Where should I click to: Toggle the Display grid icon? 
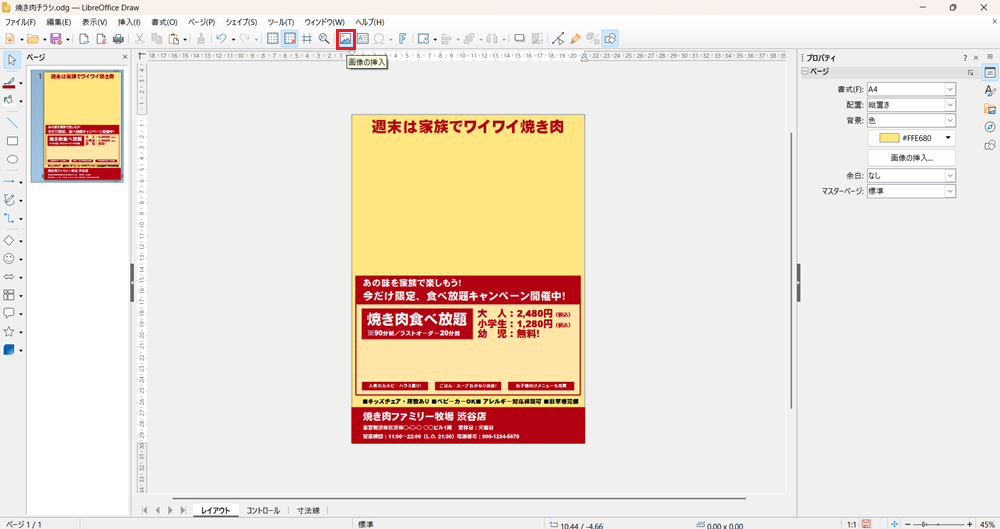pos(272,39)
